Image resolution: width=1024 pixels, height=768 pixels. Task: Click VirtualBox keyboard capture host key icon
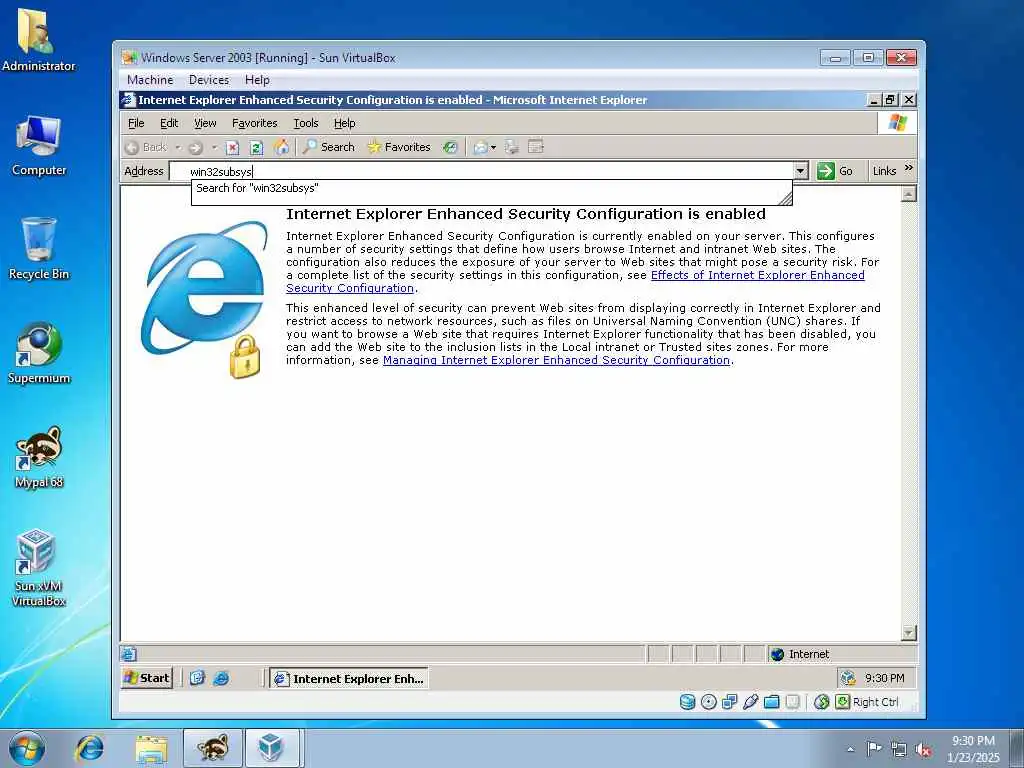(842, 702)
